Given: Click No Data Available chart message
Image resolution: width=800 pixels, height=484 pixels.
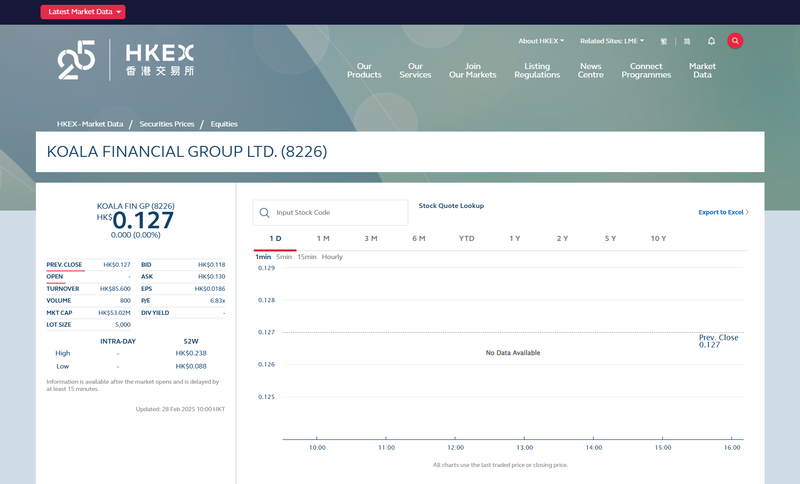Looking at the screenshot, I should (x=513, y=353).
